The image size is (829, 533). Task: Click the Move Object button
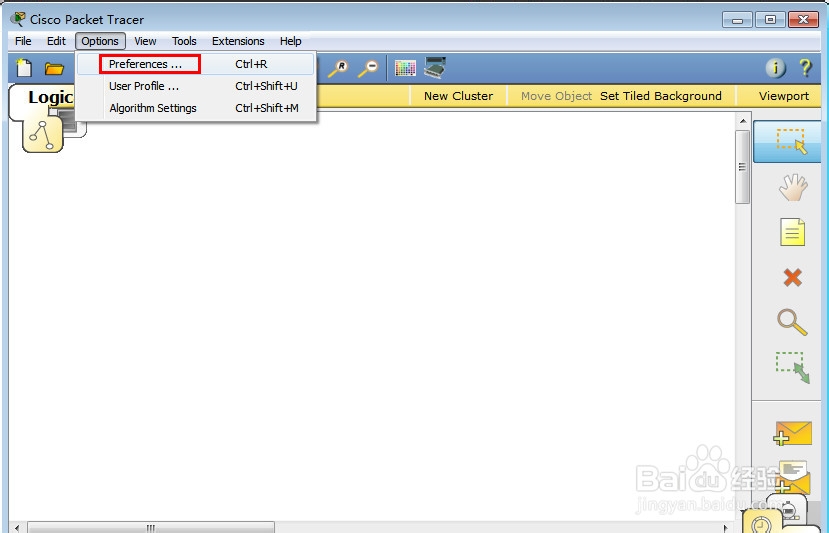tap(556, 96)
